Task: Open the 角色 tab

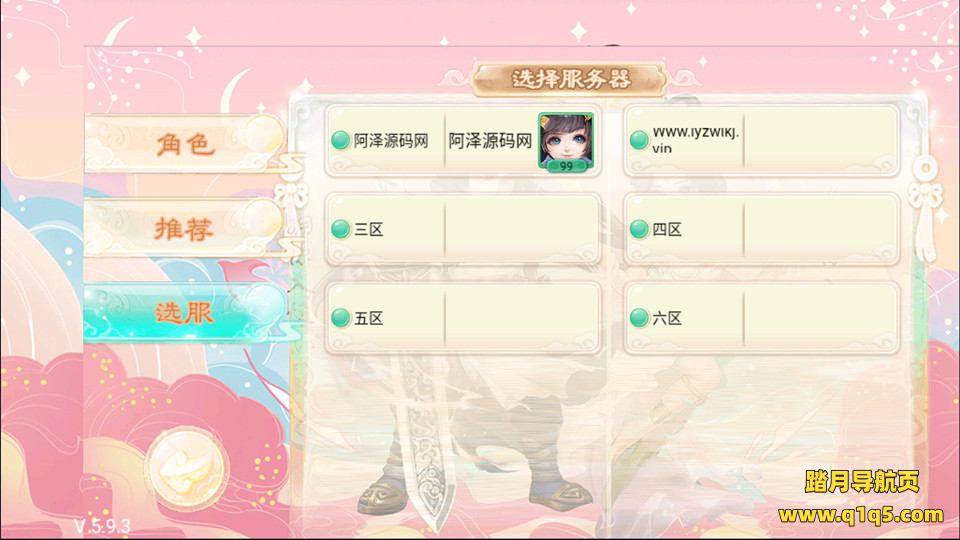Action: coord(184,143)
